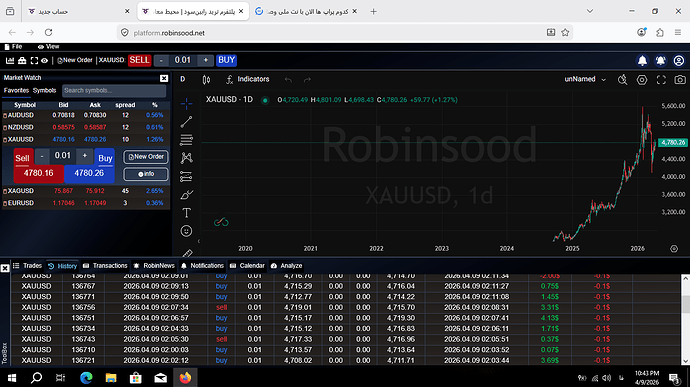Open the quick search icon on chart

(x=622, y=80)
